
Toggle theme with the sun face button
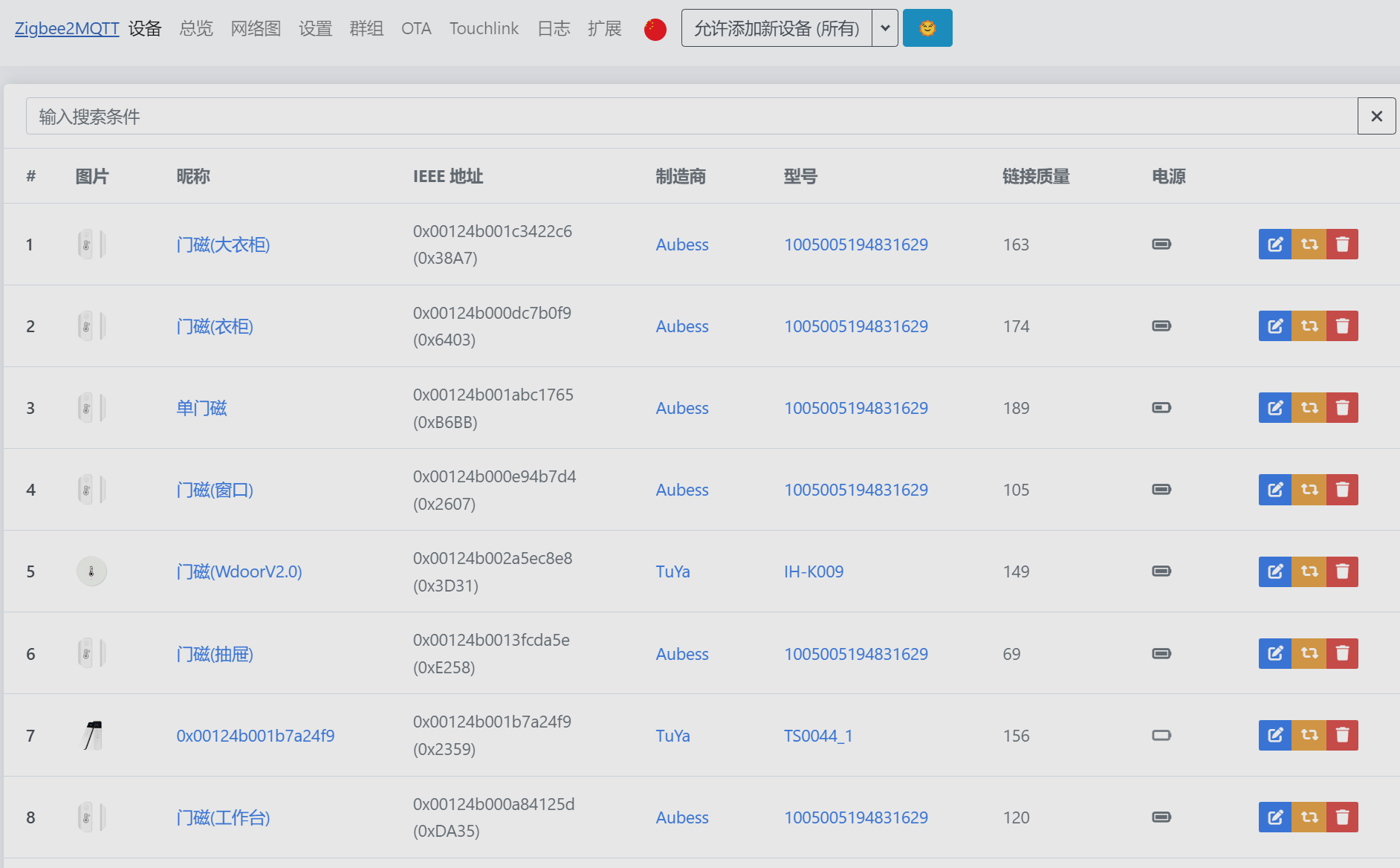pos(927,28)
